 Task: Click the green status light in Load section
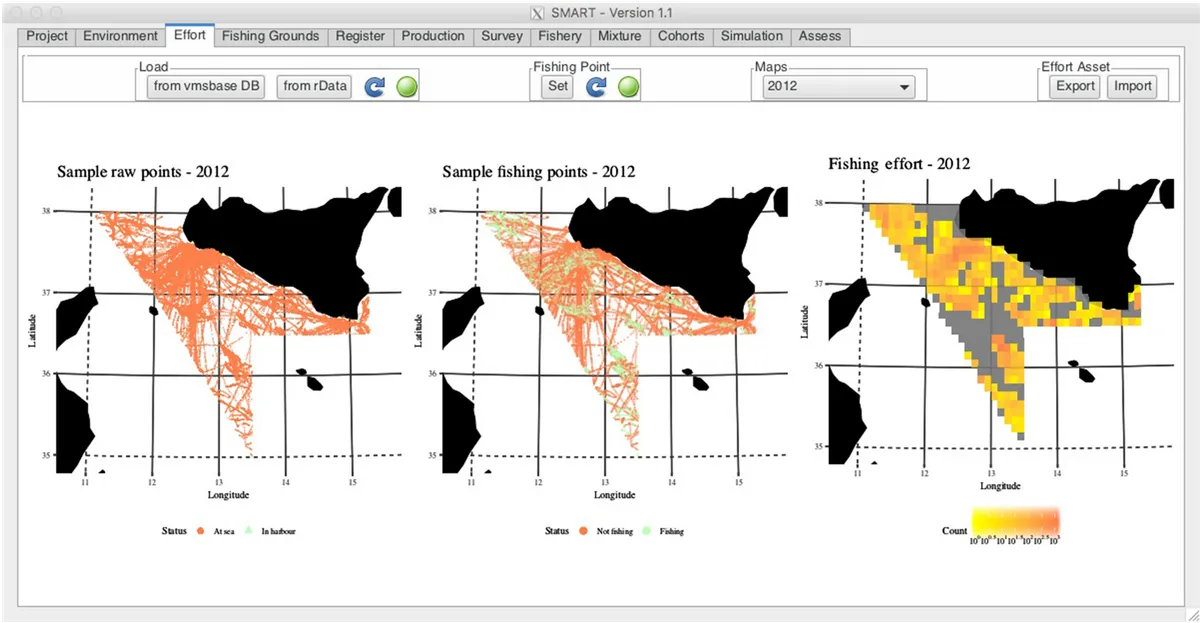[x=406, y=87]
